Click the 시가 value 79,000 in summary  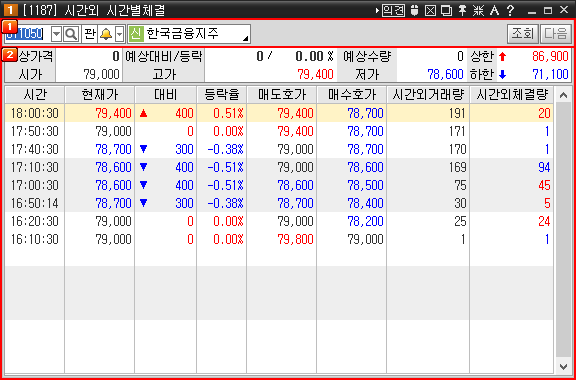[x=101, y=75]
